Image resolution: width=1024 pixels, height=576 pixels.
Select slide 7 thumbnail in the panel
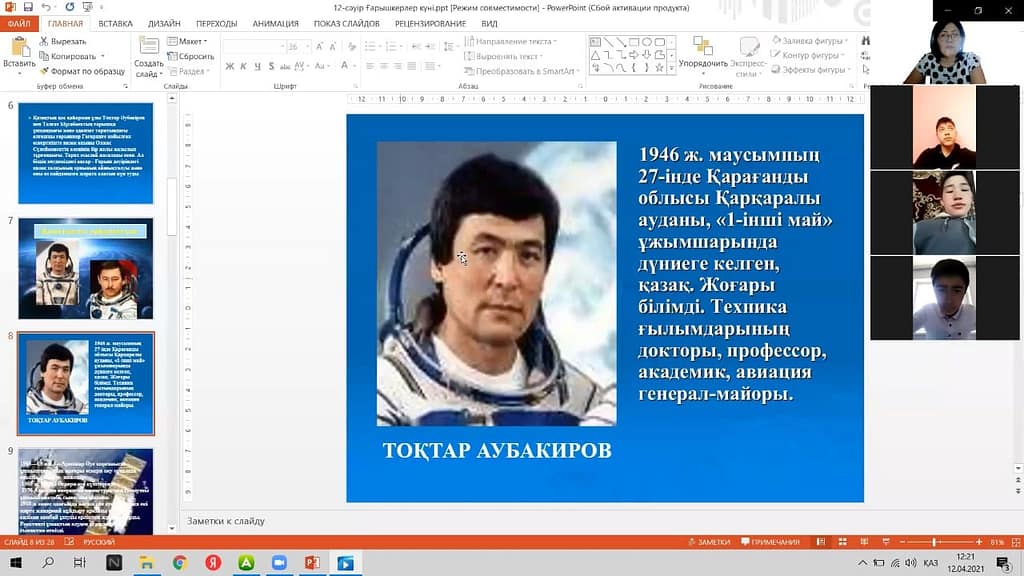(86, 269)
